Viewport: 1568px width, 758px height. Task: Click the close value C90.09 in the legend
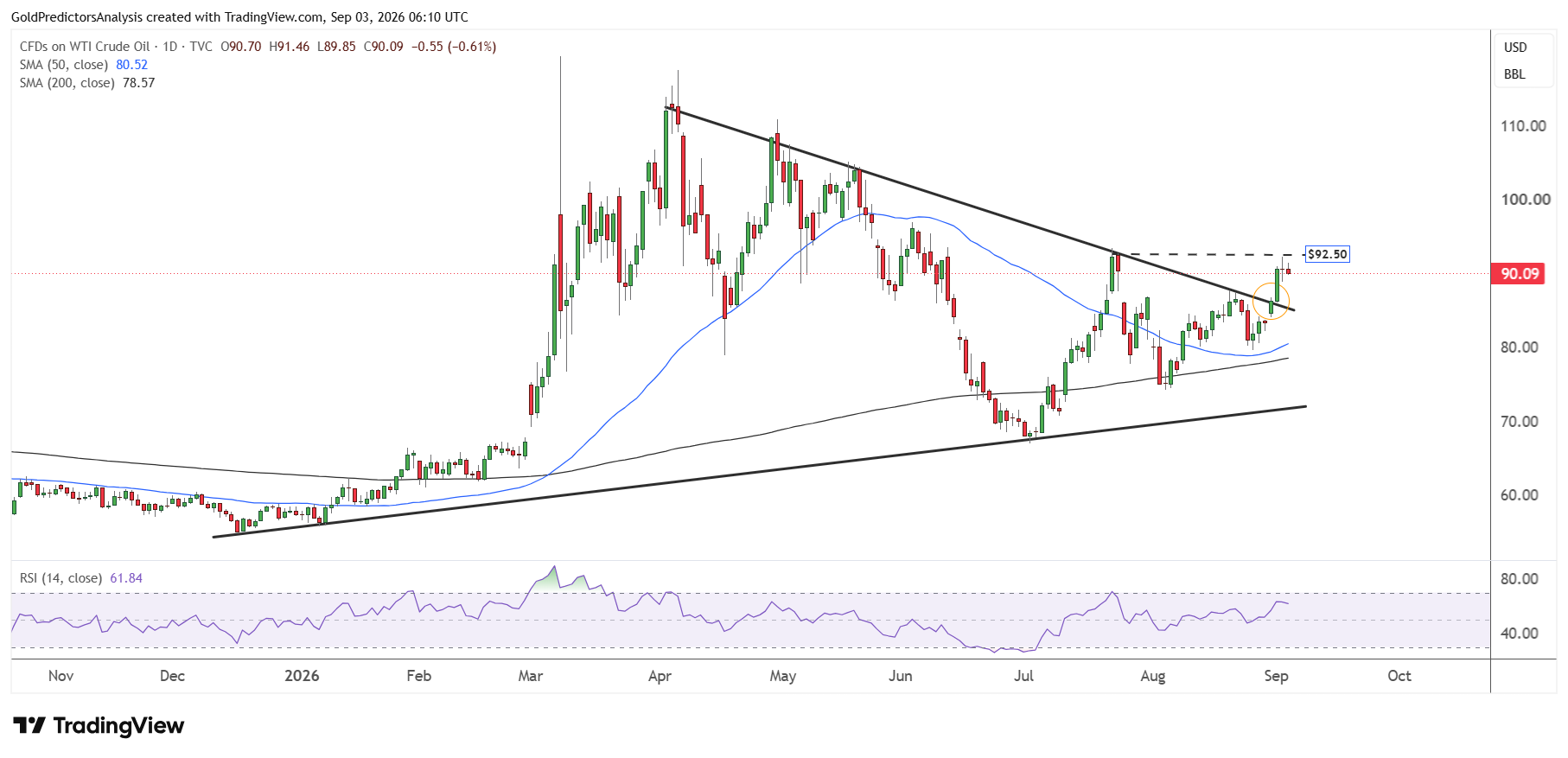coord(384,47)
